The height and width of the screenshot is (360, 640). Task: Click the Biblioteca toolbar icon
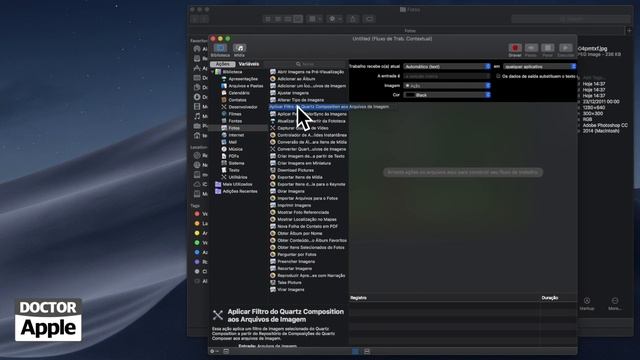point(220,48)
